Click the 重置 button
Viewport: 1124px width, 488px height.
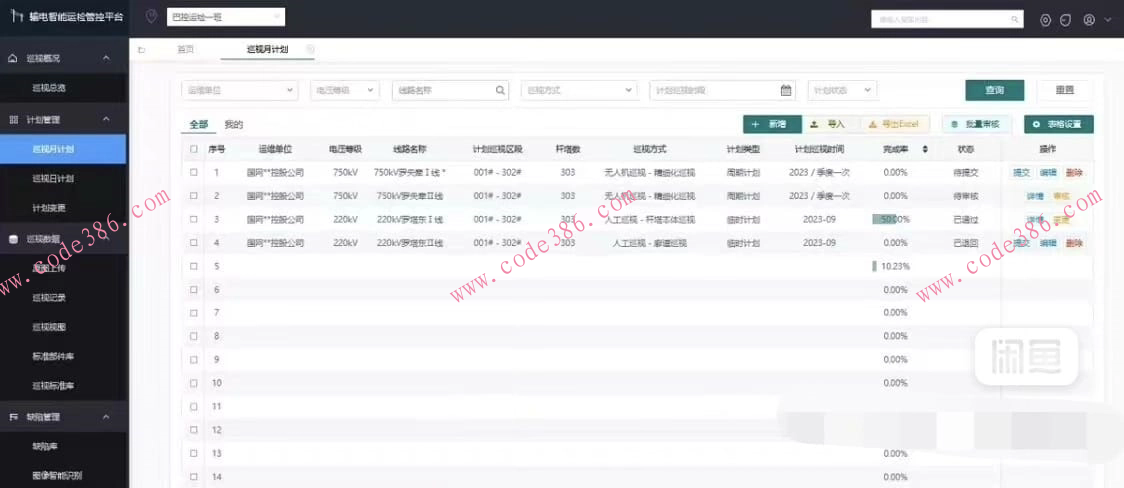pos(1065,90)
